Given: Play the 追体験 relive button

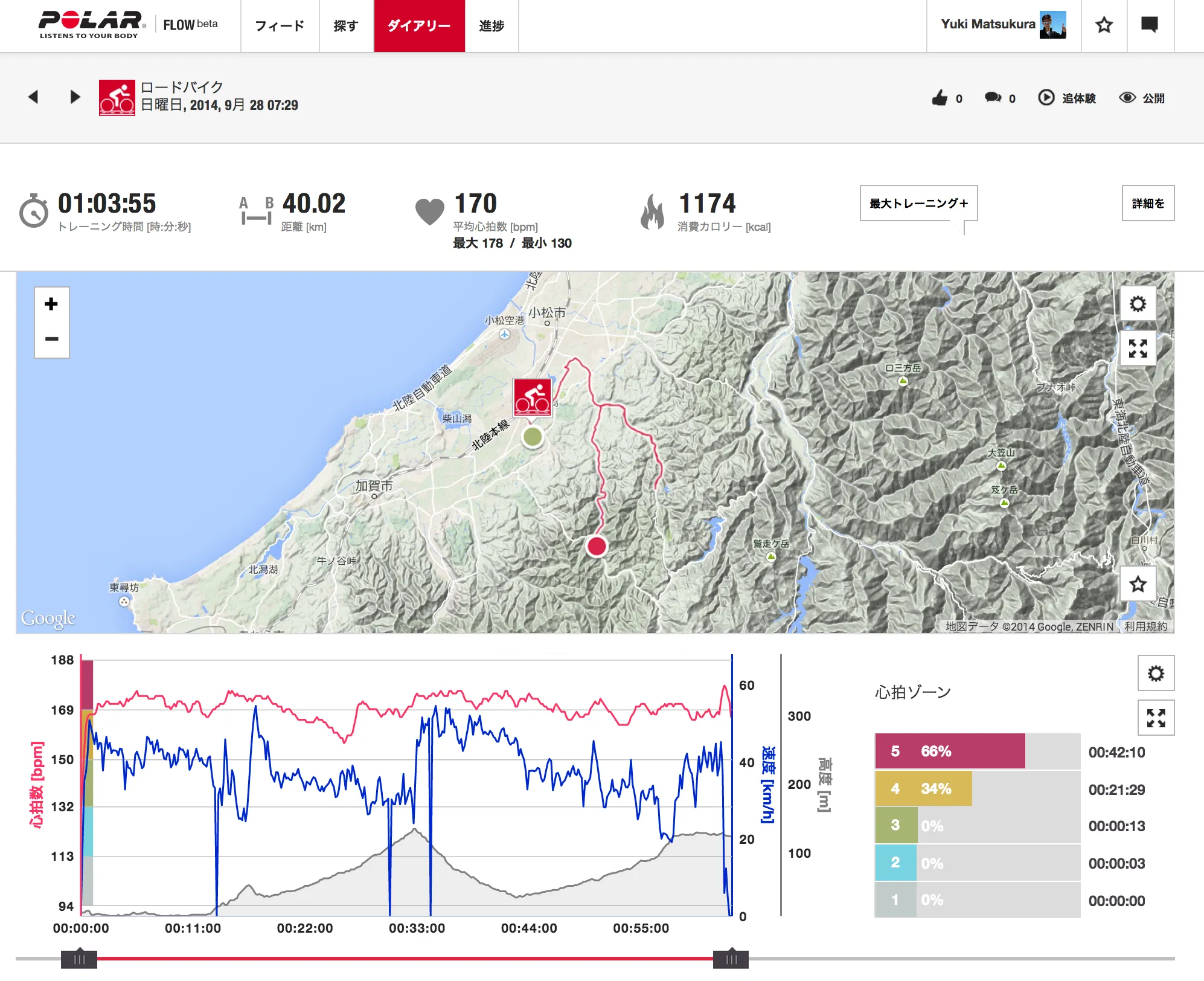Looking at the screenshot, I should (x=1066, y=98).
